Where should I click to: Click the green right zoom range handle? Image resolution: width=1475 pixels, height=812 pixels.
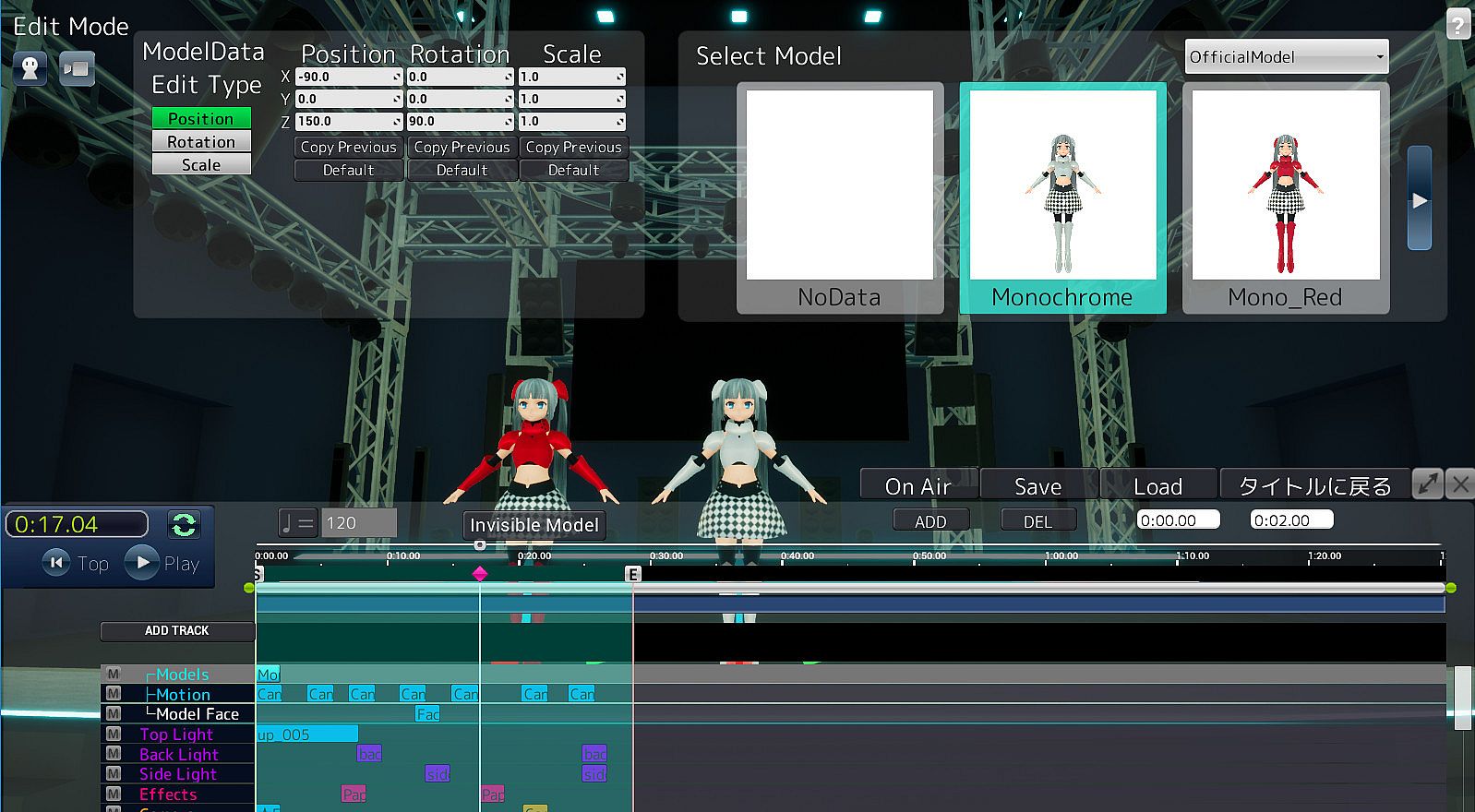pyautogui.click(x=1451, y=588)
